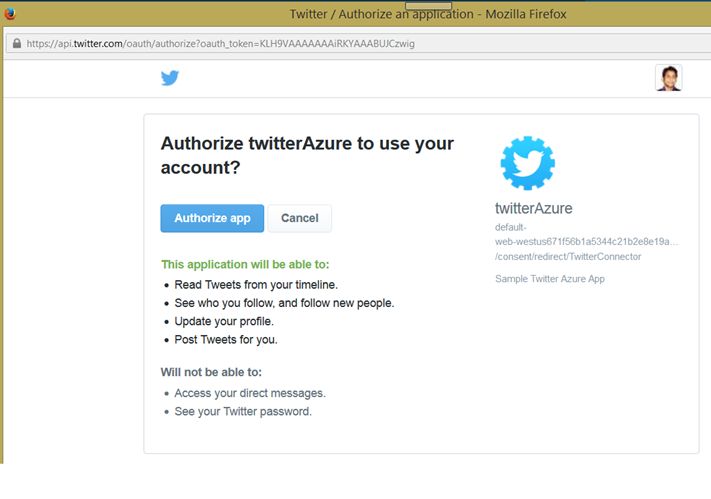Viewport: 711px width, 499px height.
Task: Open the default-web-westus redirect URL link
Action: point(586,242)
